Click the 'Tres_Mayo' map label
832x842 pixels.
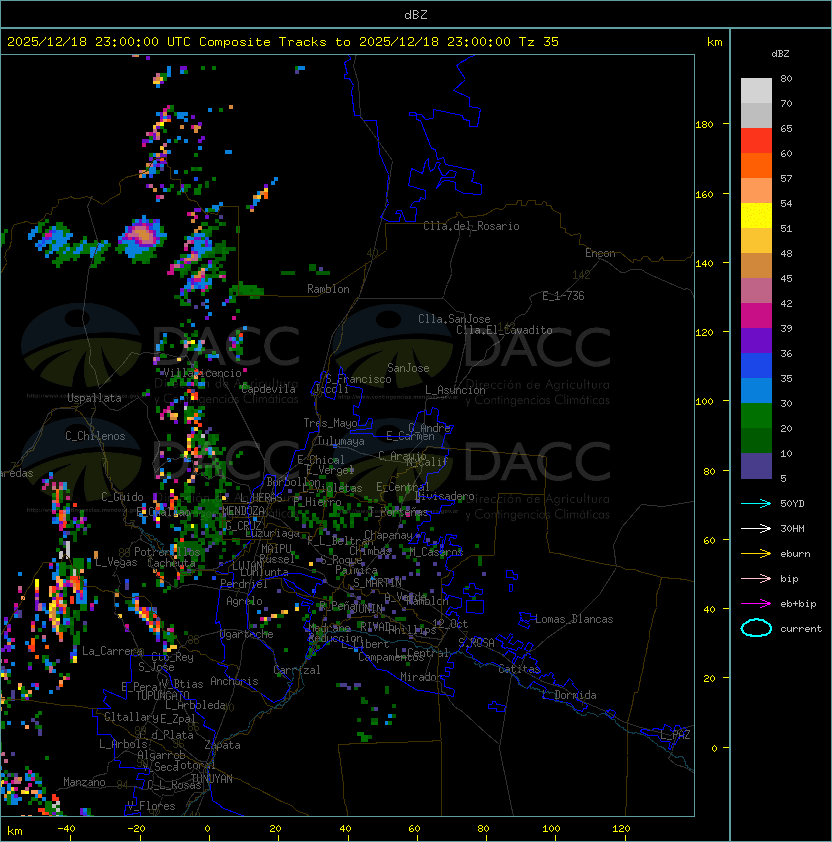pyautogui.click(x=330, y=423)
